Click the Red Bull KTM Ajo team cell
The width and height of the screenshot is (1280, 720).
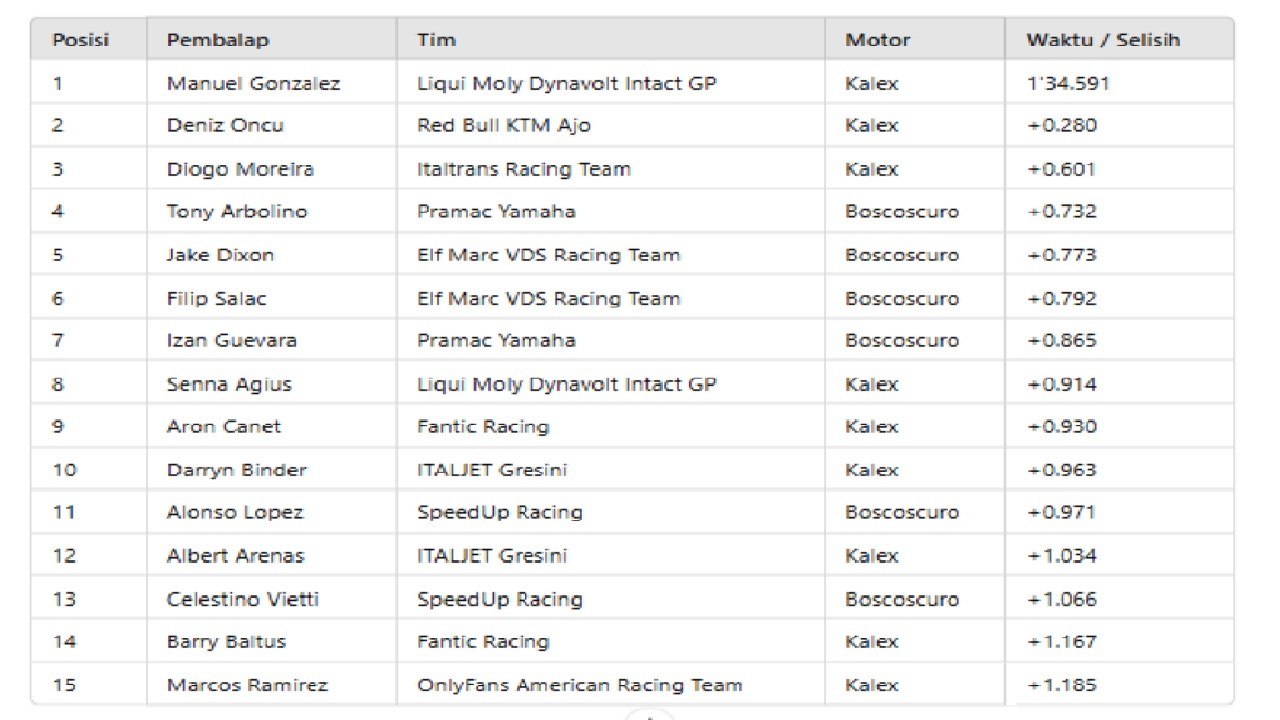(x=503, y=126)
